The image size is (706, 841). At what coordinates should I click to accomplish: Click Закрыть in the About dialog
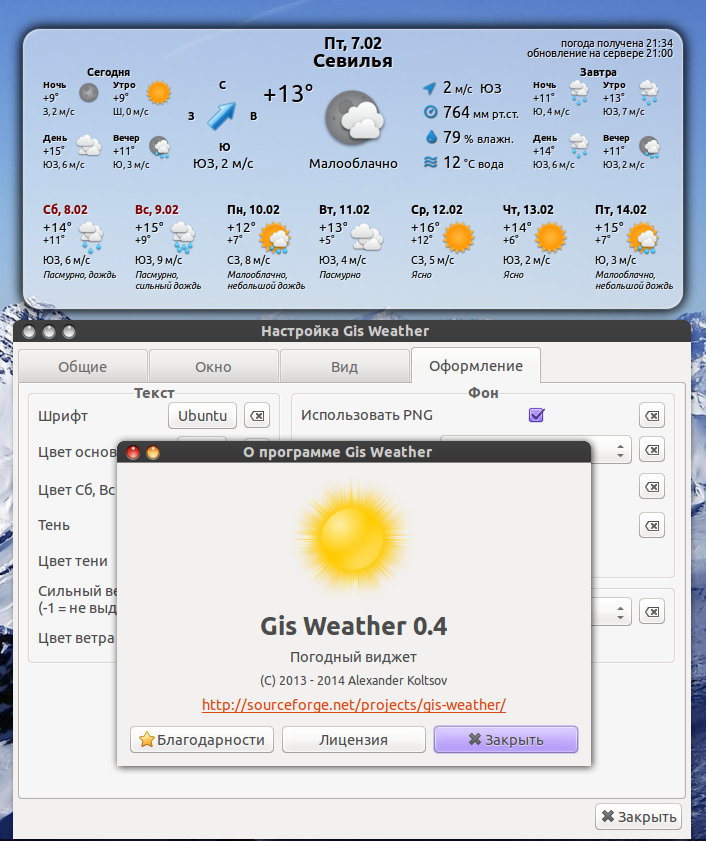tap(506, 740)
